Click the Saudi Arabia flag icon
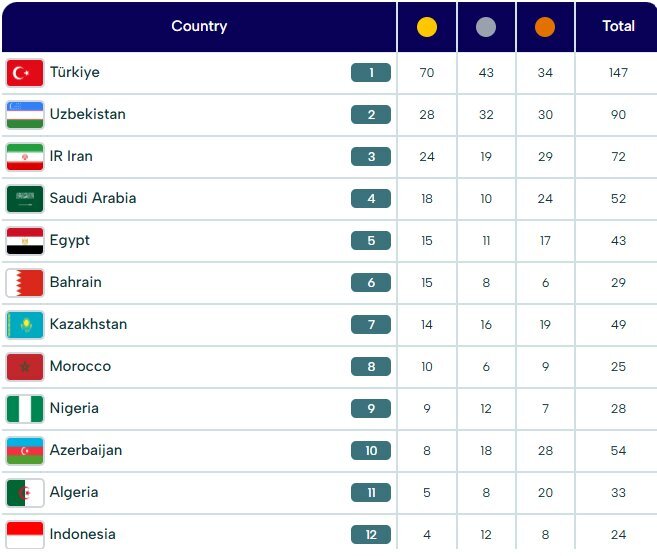657x556 pixels. click(25, 199)
